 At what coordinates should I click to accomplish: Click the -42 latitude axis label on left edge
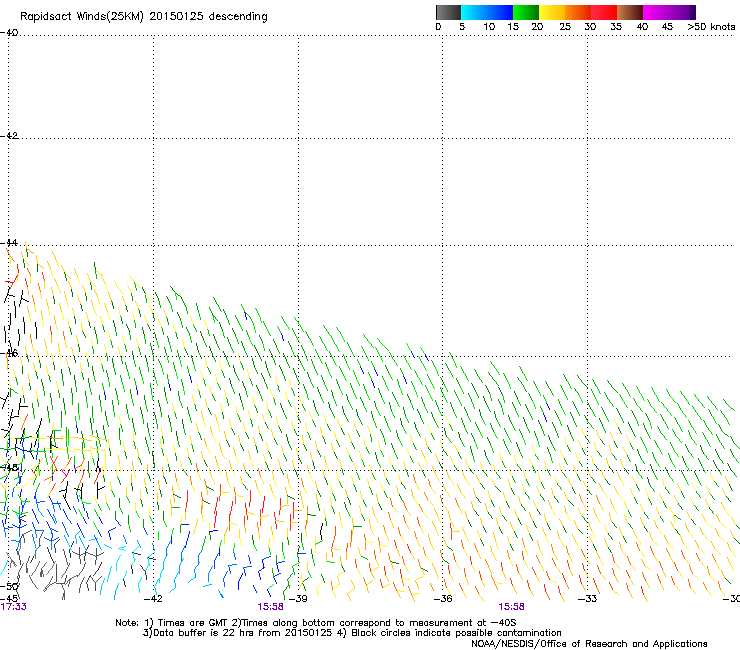point(9,135)
